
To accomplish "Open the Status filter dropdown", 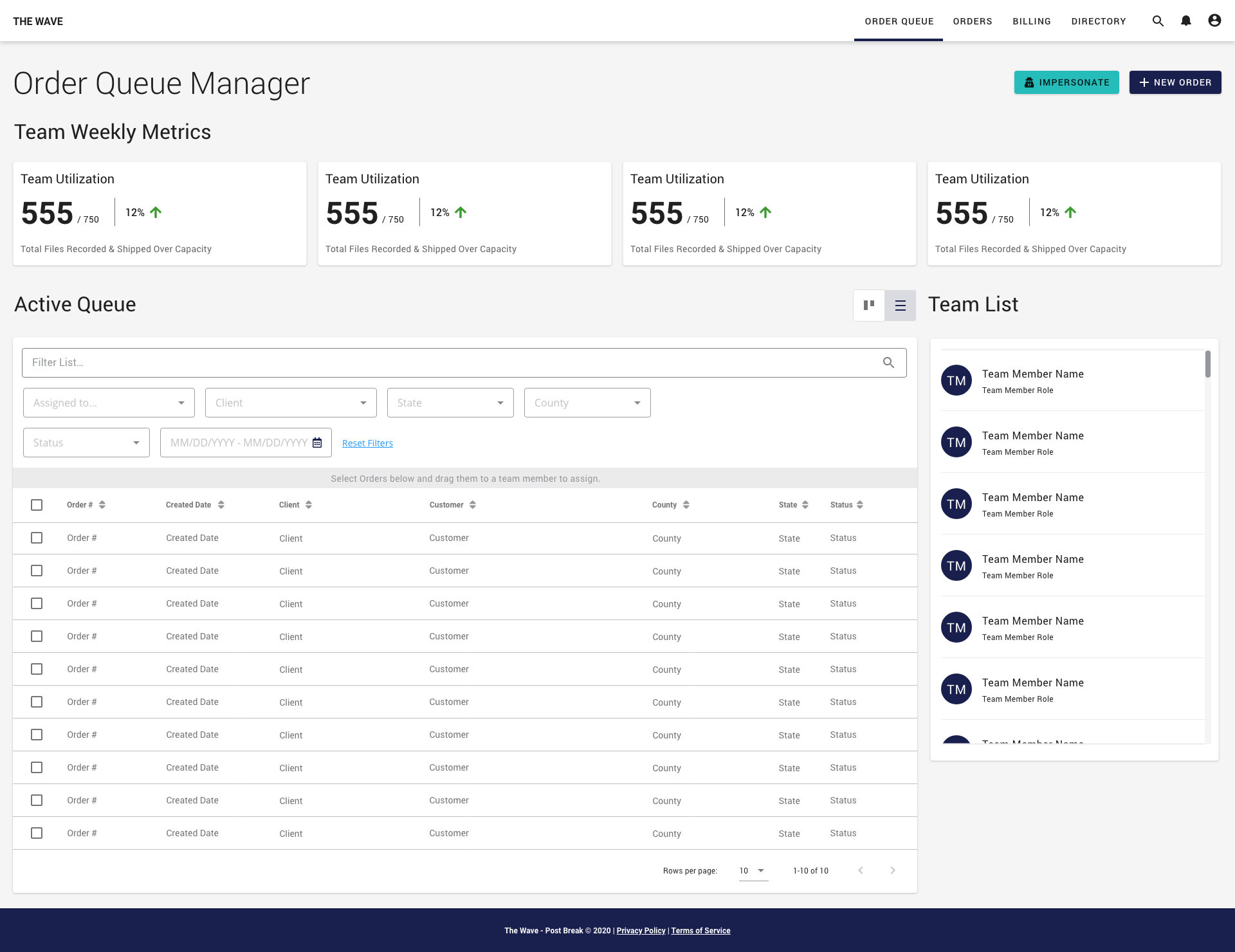I will pos(86,443).
